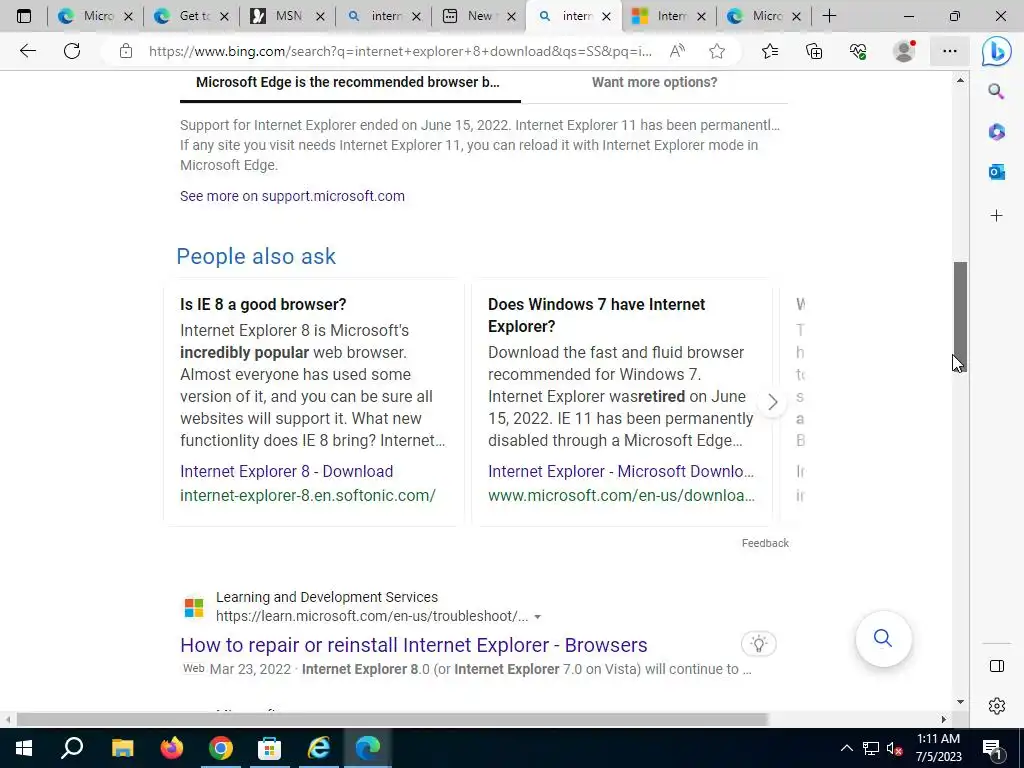Open the muted volume tray icon

click(x=895, y=748)
